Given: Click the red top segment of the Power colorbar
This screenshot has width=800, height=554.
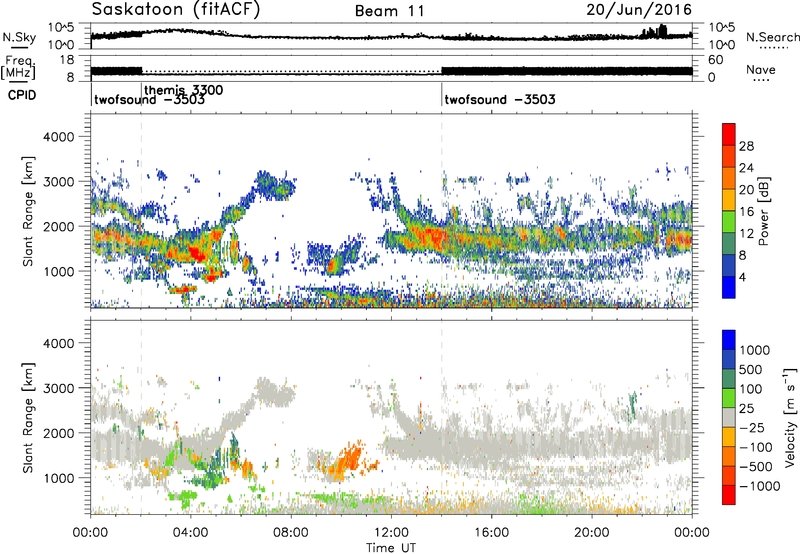Looking at the screenshot, I should coord(729,135).
